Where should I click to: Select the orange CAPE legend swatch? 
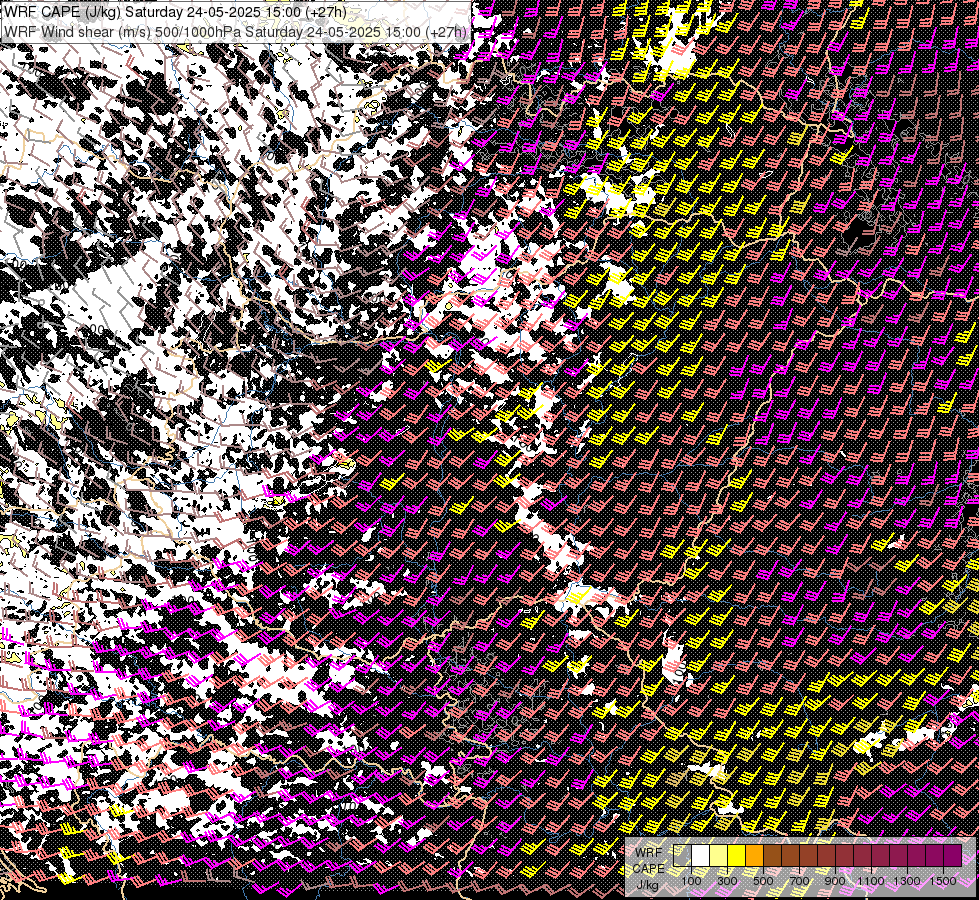coord(754,855)
